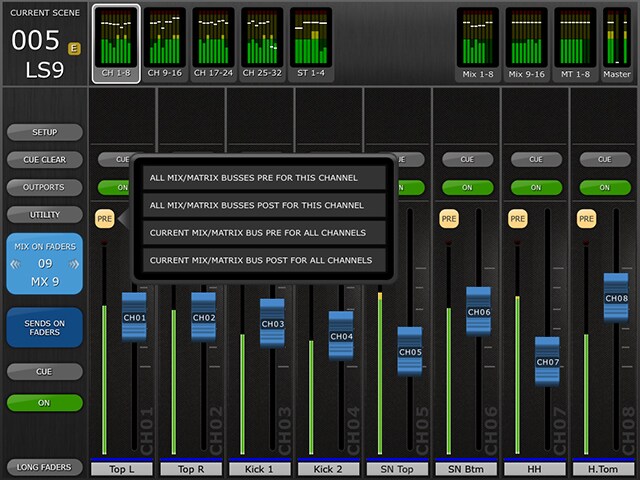Step to previous mix with left arrows
The height and width of the screenshot is (480, 640).
pyautogui.click(x=16, y=264)
